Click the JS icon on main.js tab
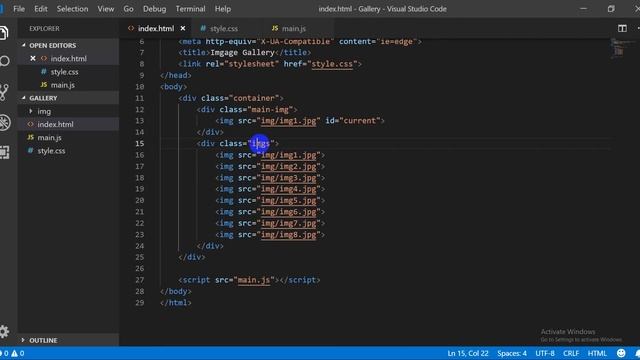Image resolution: width=640 pixels, height=360 pixels. [x=275, y=28]
